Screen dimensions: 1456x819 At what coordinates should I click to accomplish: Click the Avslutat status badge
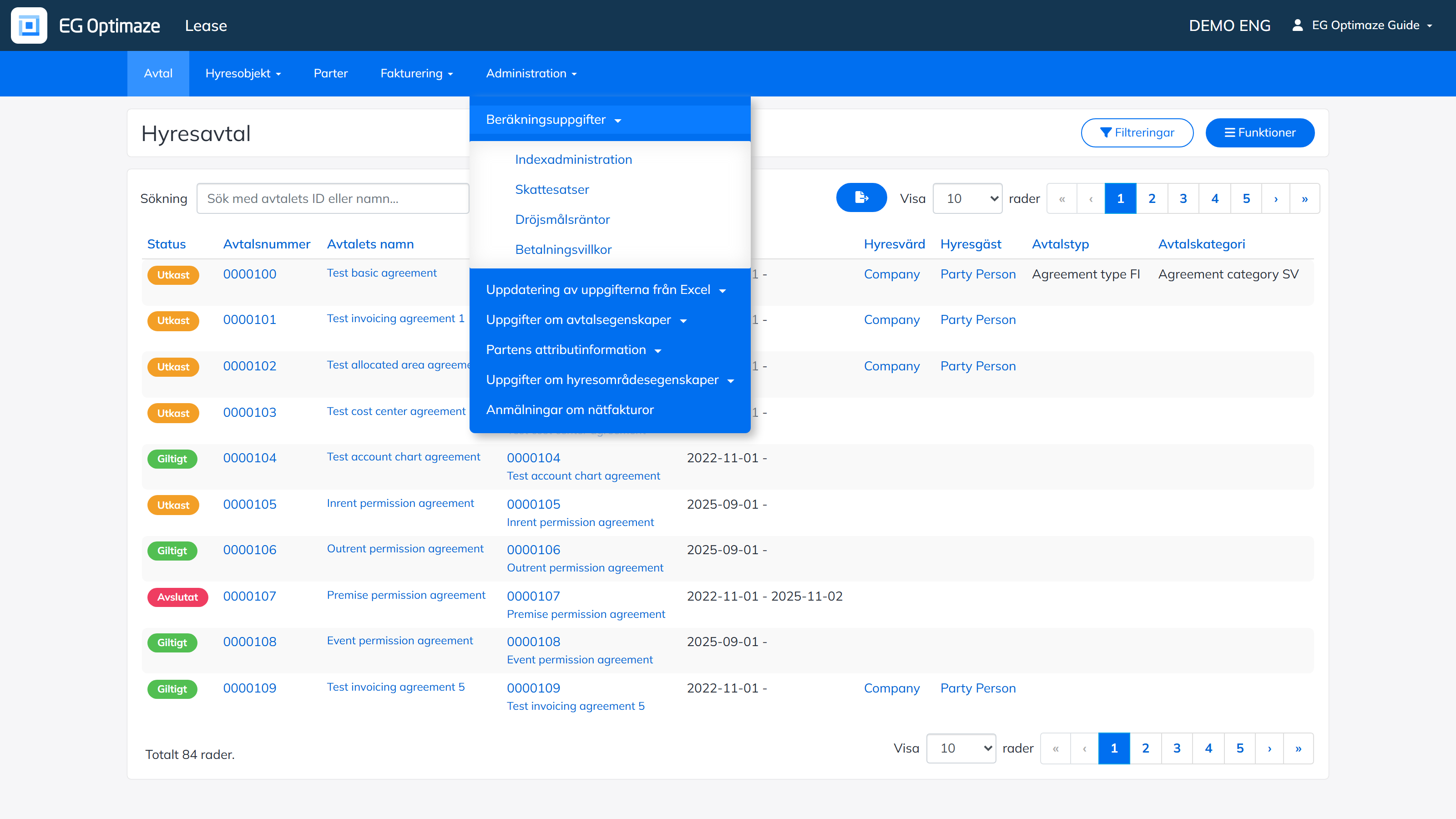(x=177, y=597)
